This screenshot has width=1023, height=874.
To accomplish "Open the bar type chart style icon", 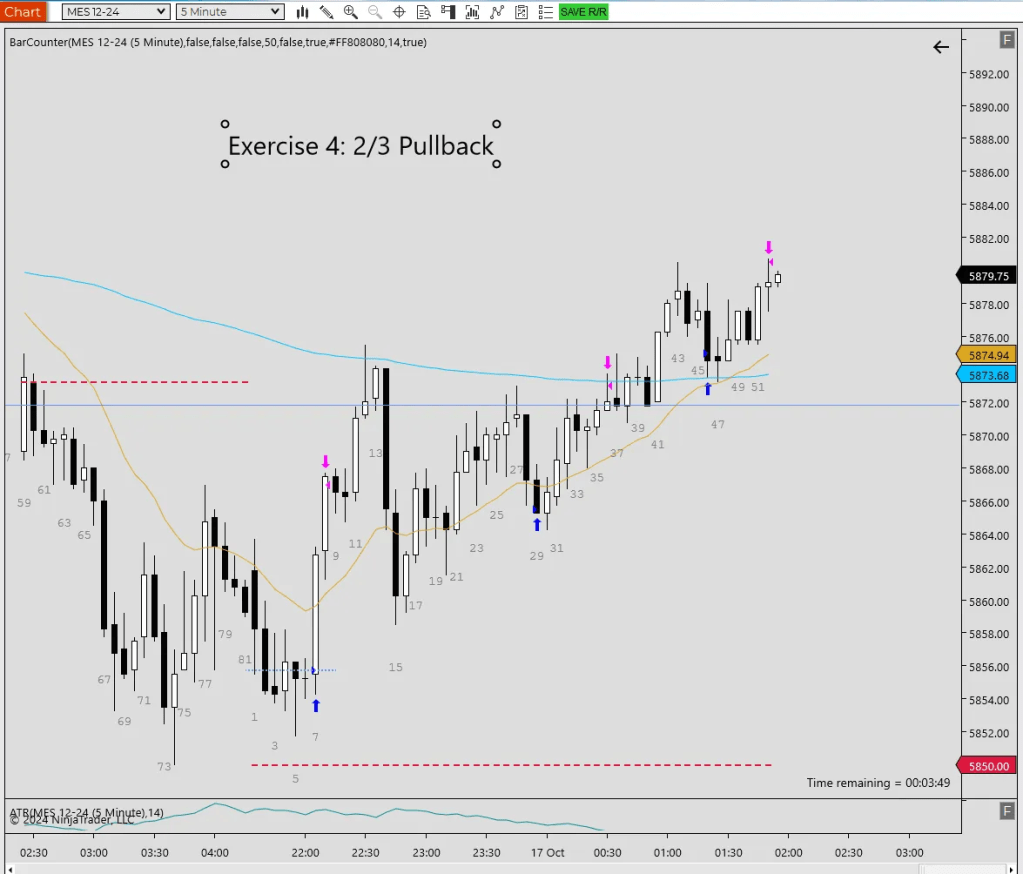I will click(x=303, y=12).
